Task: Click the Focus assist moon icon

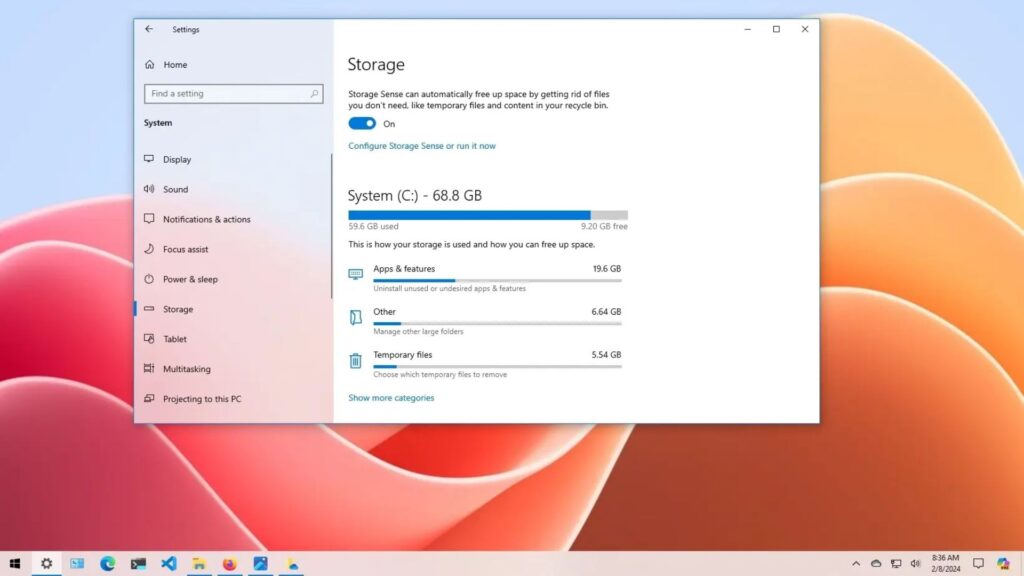Action: [149, 249]
